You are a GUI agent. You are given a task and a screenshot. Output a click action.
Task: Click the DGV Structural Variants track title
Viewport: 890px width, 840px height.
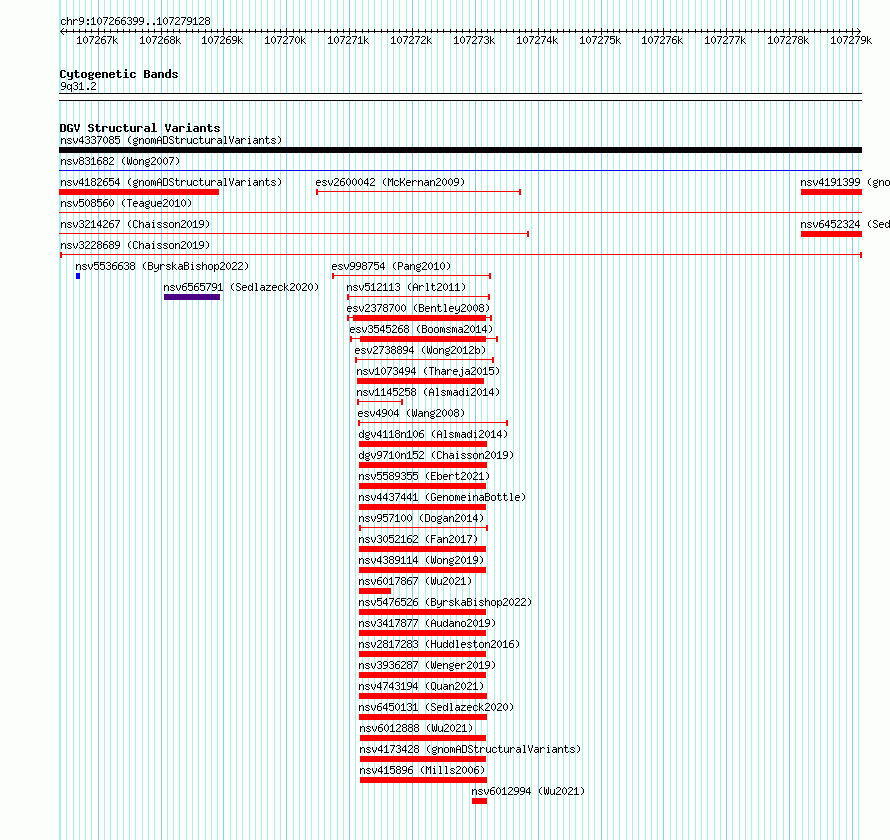[140, 128]
